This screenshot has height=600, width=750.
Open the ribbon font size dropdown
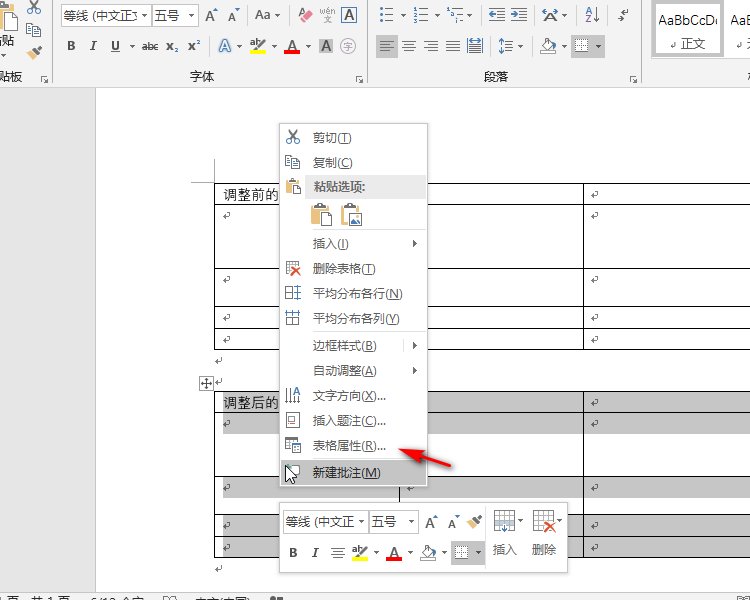(x=191, y=16)
